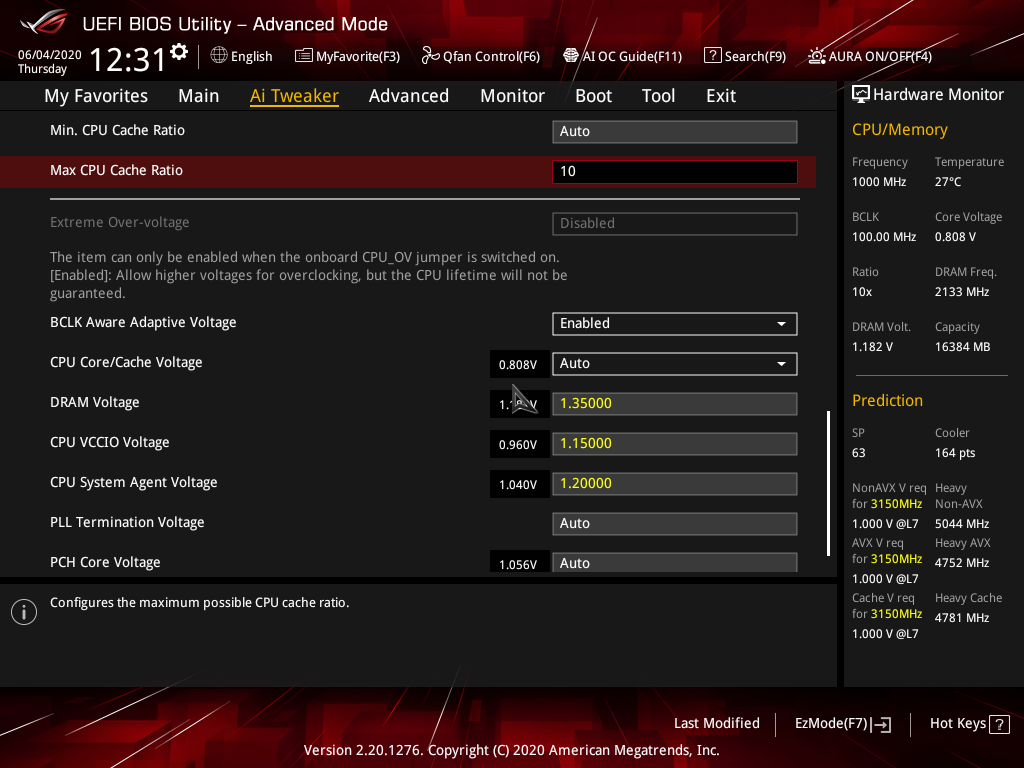The width and height of the screenshot is (1024, 768).
Task: Click the Hardware Monitor panel icon
Action: (x=862, y=93)
